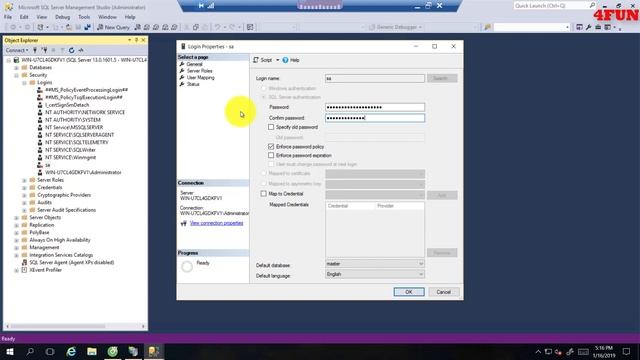Click the Copy toolbar icon

coord(196,27)
